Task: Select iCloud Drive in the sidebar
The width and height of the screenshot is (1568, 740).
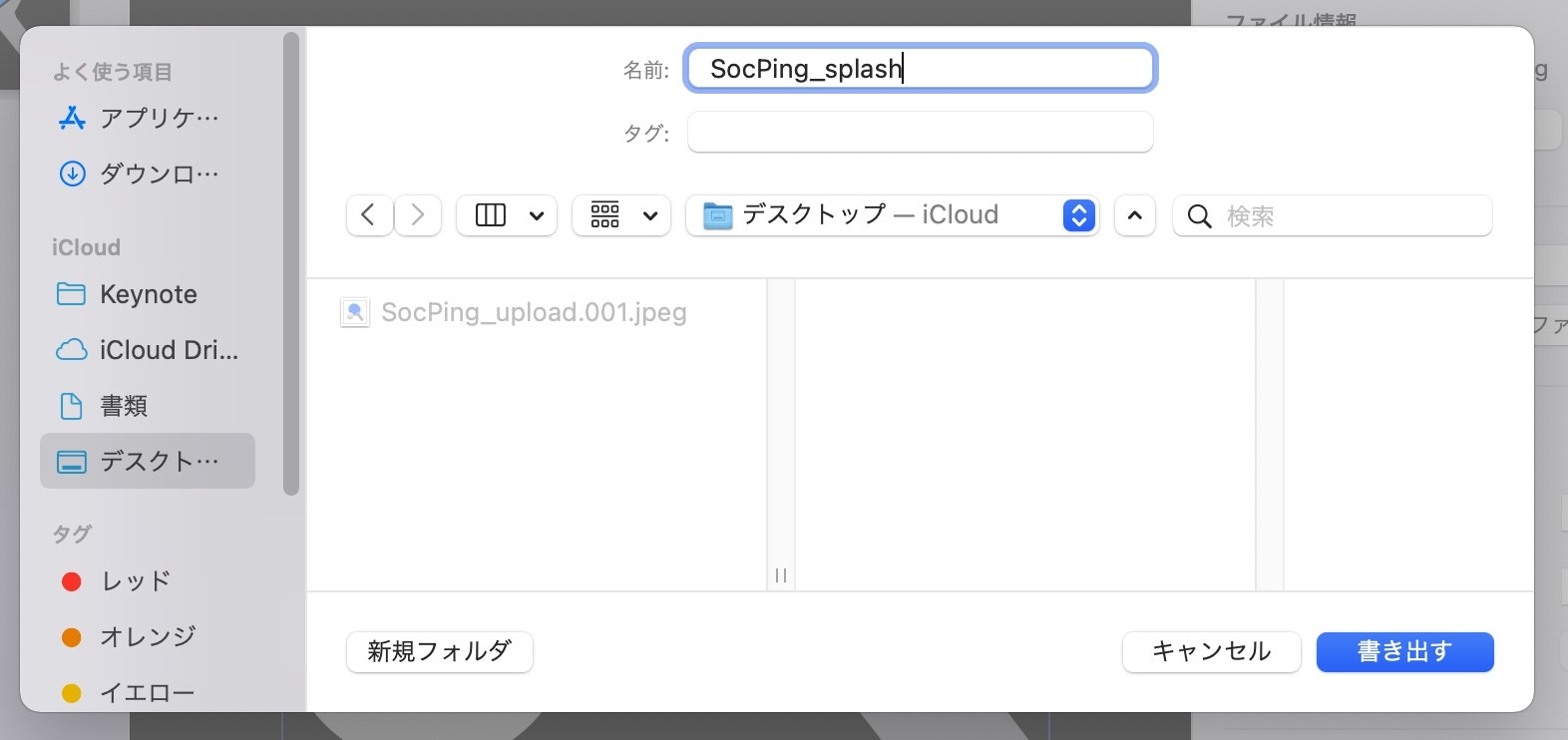Action: (x=148, y=350)
